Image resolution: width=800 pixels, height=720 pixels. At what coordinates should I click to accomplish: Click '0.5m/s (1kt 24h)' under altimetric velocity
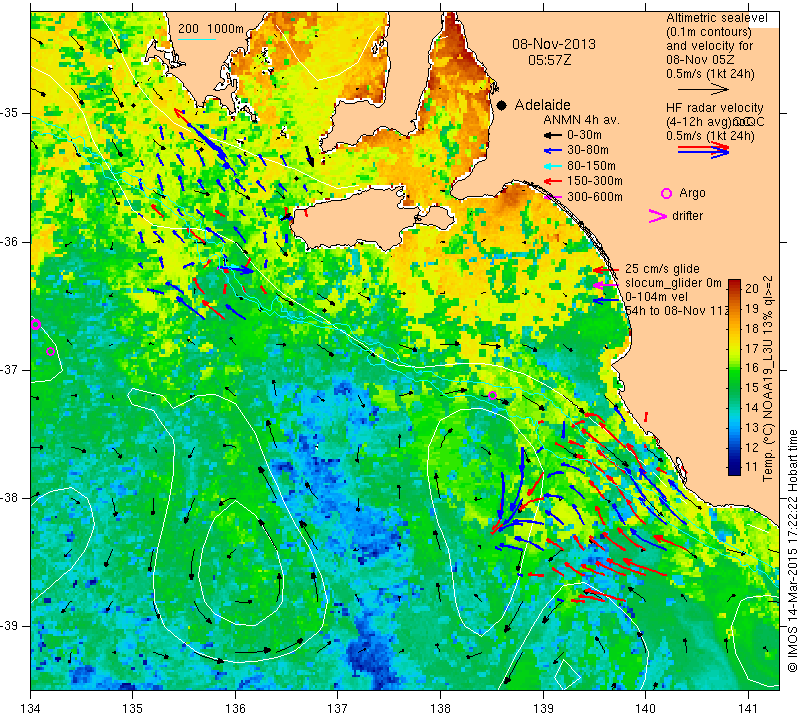710,74
